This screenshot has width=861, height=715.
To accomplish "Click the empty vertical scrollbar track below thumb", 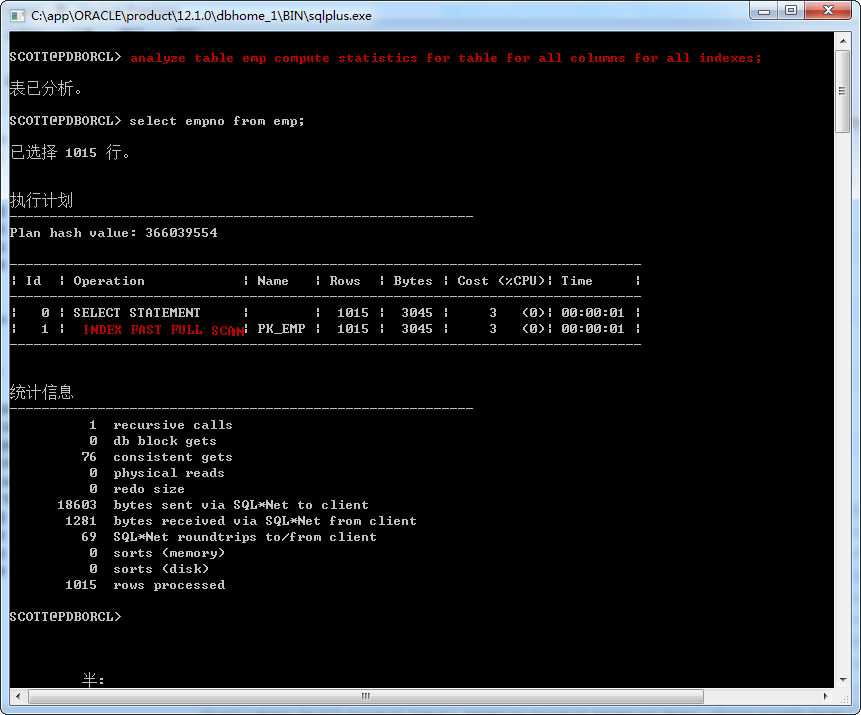I will click(x=842, y=403).
